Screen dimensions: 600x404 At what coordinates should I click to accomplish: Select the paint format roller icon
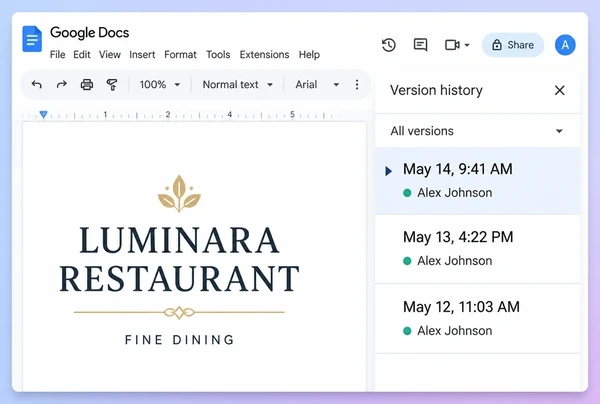coord(112,84)
